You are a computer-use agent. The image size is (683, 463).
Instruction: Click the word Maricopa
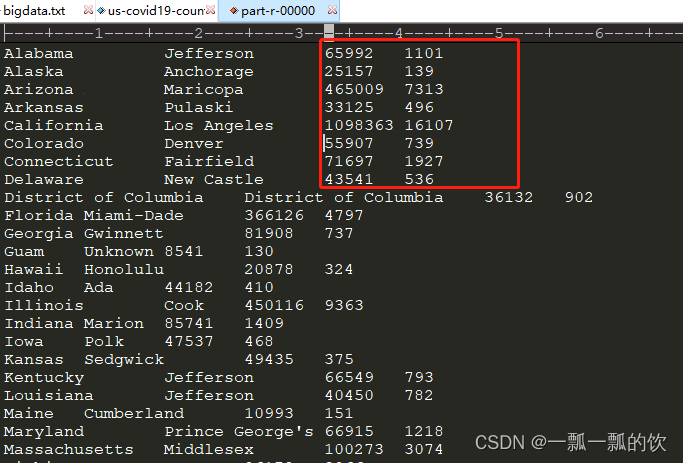[x=203, y=90]
